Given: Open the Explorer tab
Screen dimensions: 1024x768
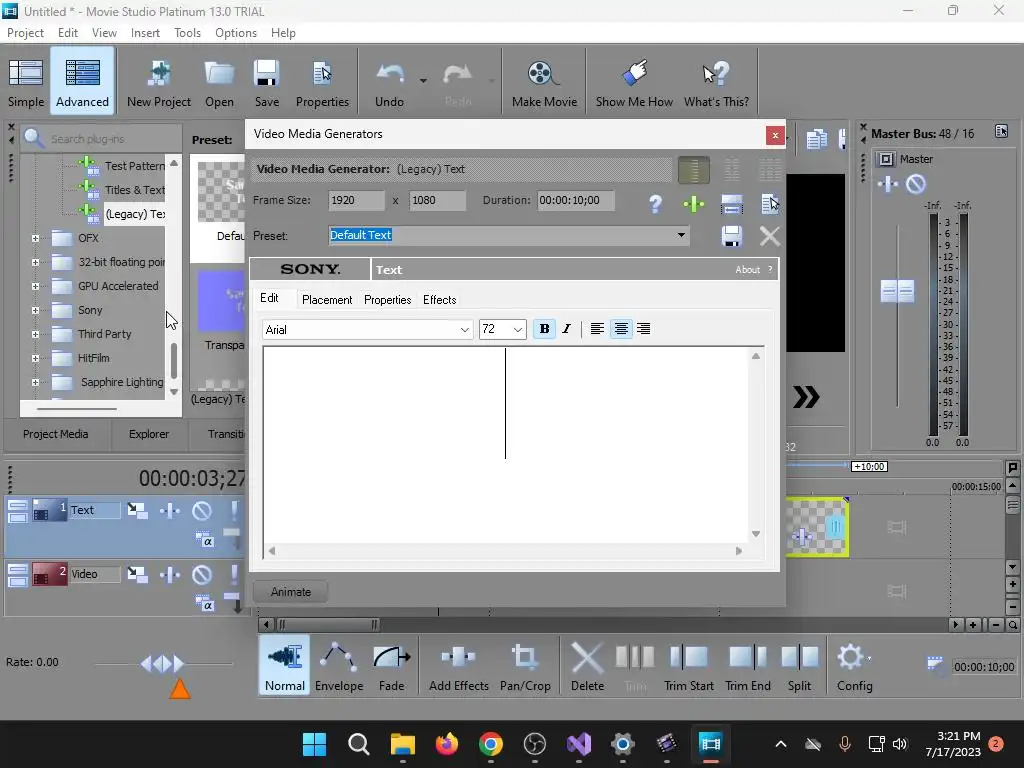Looking at the screenshot, I should (x=149, y=434).
